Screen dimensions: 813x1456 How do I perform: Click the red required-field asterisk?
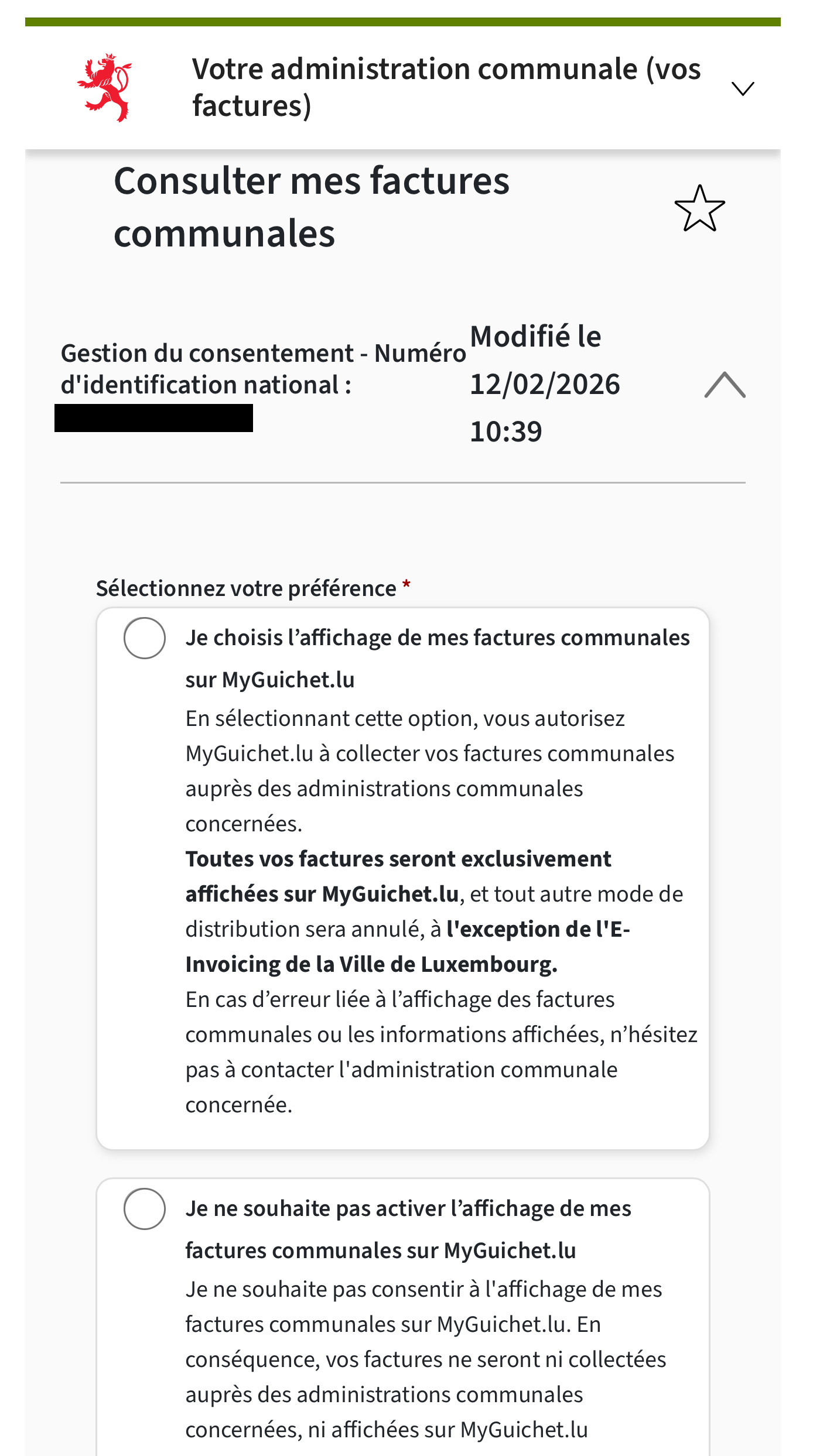pyautogui.click(x=406, y=585)
